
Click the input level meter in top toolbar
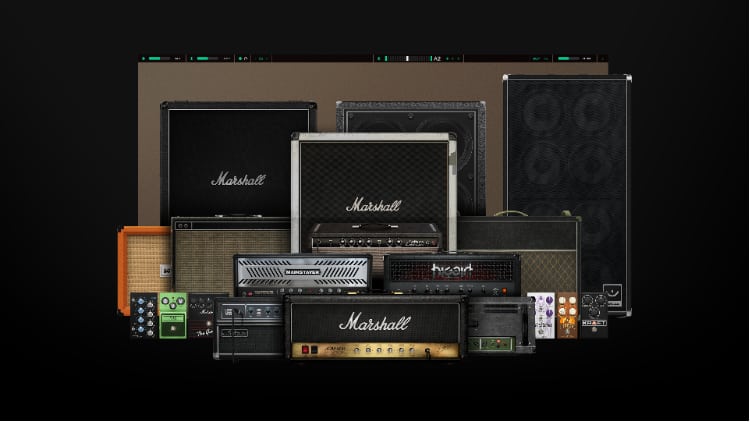[x=159, y=58]
